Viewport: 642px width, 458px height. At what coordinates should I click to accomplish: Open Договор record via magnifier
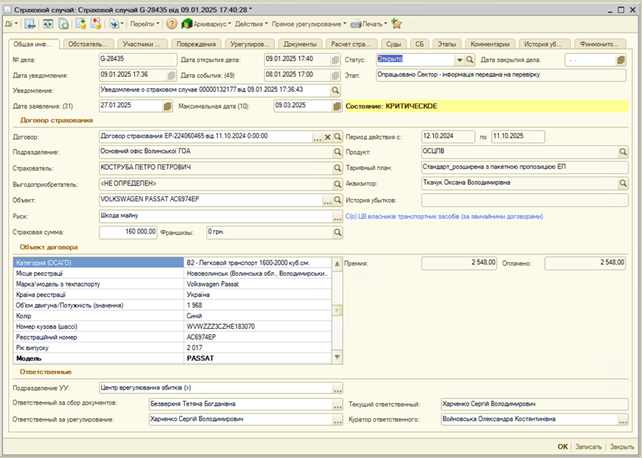point(337,137)
